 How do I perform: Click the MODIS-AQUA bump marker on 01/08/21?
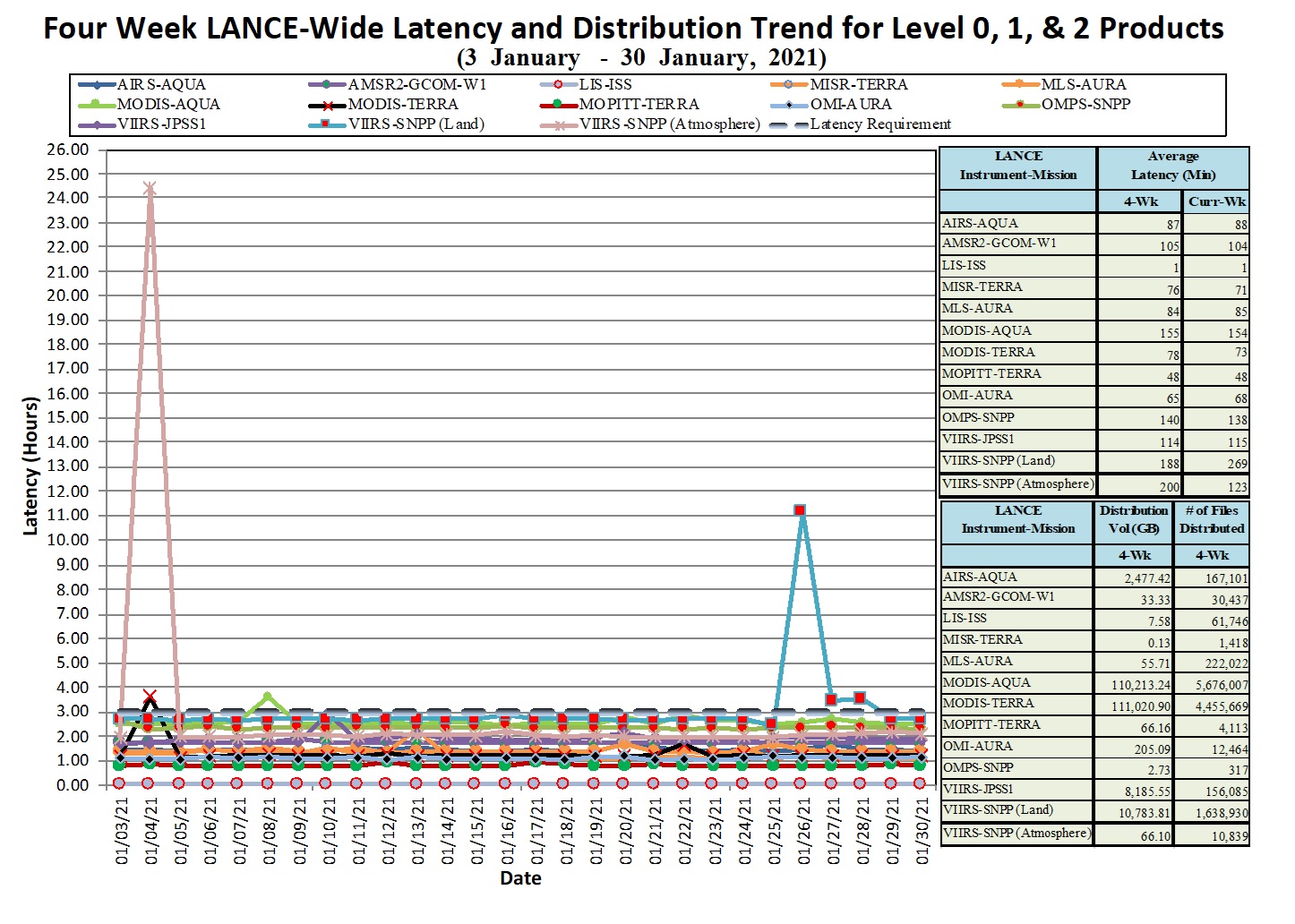click(267, 697)
